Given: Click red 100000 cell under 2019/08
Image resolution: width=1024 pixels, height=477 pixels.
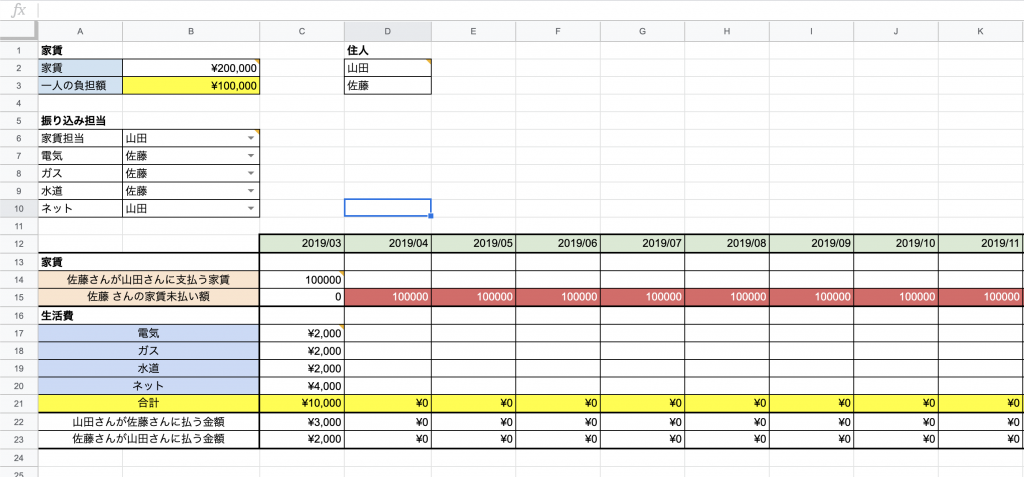Looking at the screenshot, I should pyautogui.click(x=728, y=297).
